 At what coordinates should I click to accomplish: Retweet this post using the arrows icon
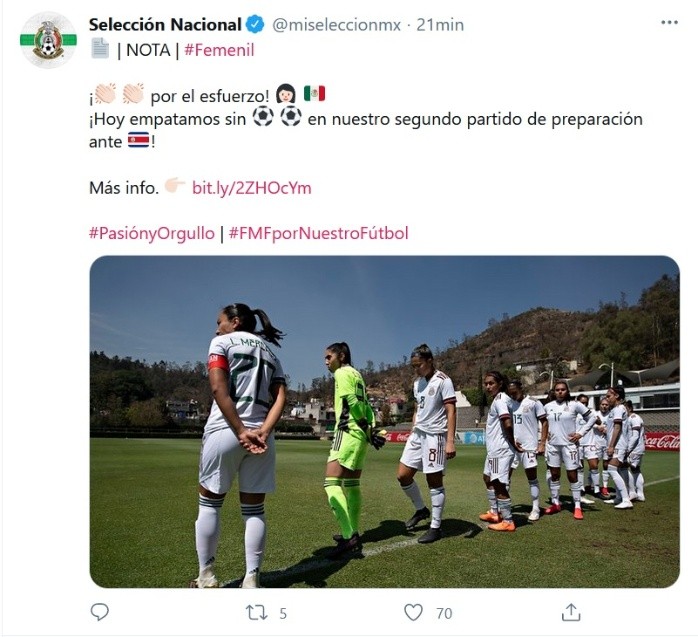tap(257, 613)
